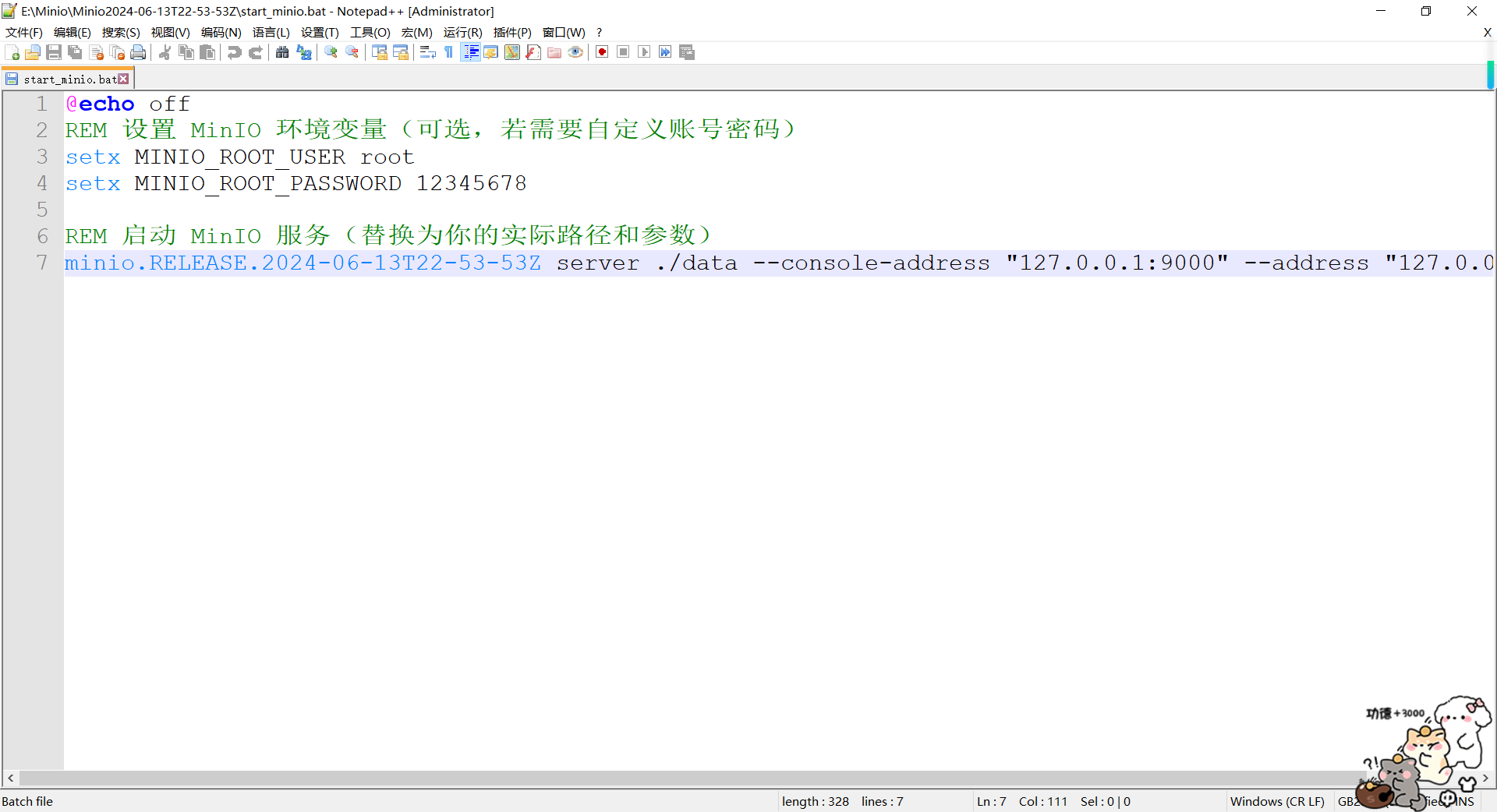Zoom in with the magnifier plus icon
The width and height of the screenshot is (1497, 812).
point(331,52)
